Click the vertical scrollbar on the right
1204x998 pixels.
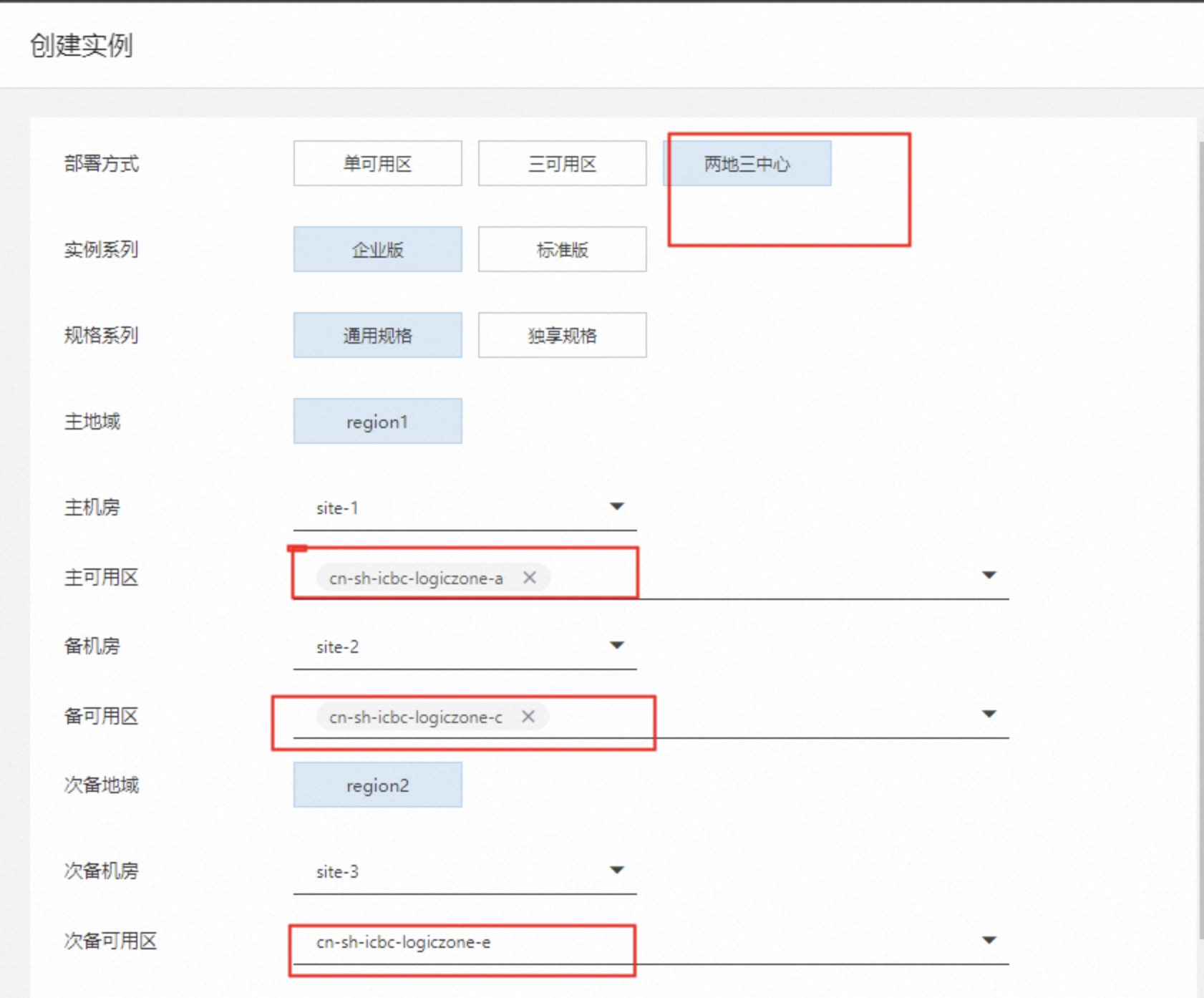pyautogui.click(x=1200, y=540)
